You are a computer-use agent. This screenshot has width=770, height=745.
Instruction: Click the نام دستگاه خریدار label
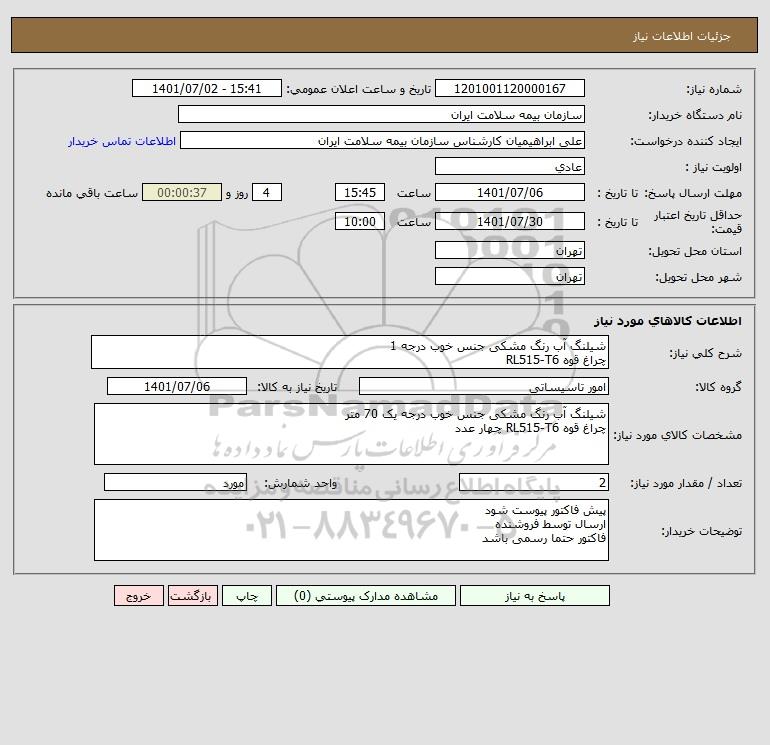coord(695,115)
